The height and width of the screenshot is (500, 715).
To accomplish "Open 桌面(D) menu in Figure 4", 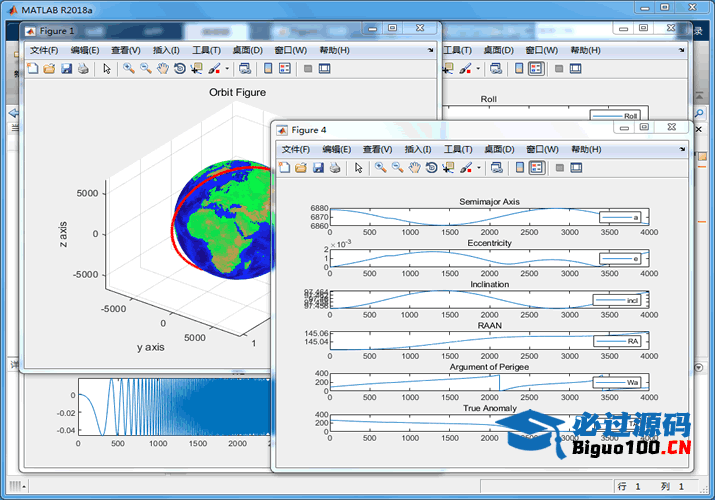I will pyautogui.click(x=499, y=149).
